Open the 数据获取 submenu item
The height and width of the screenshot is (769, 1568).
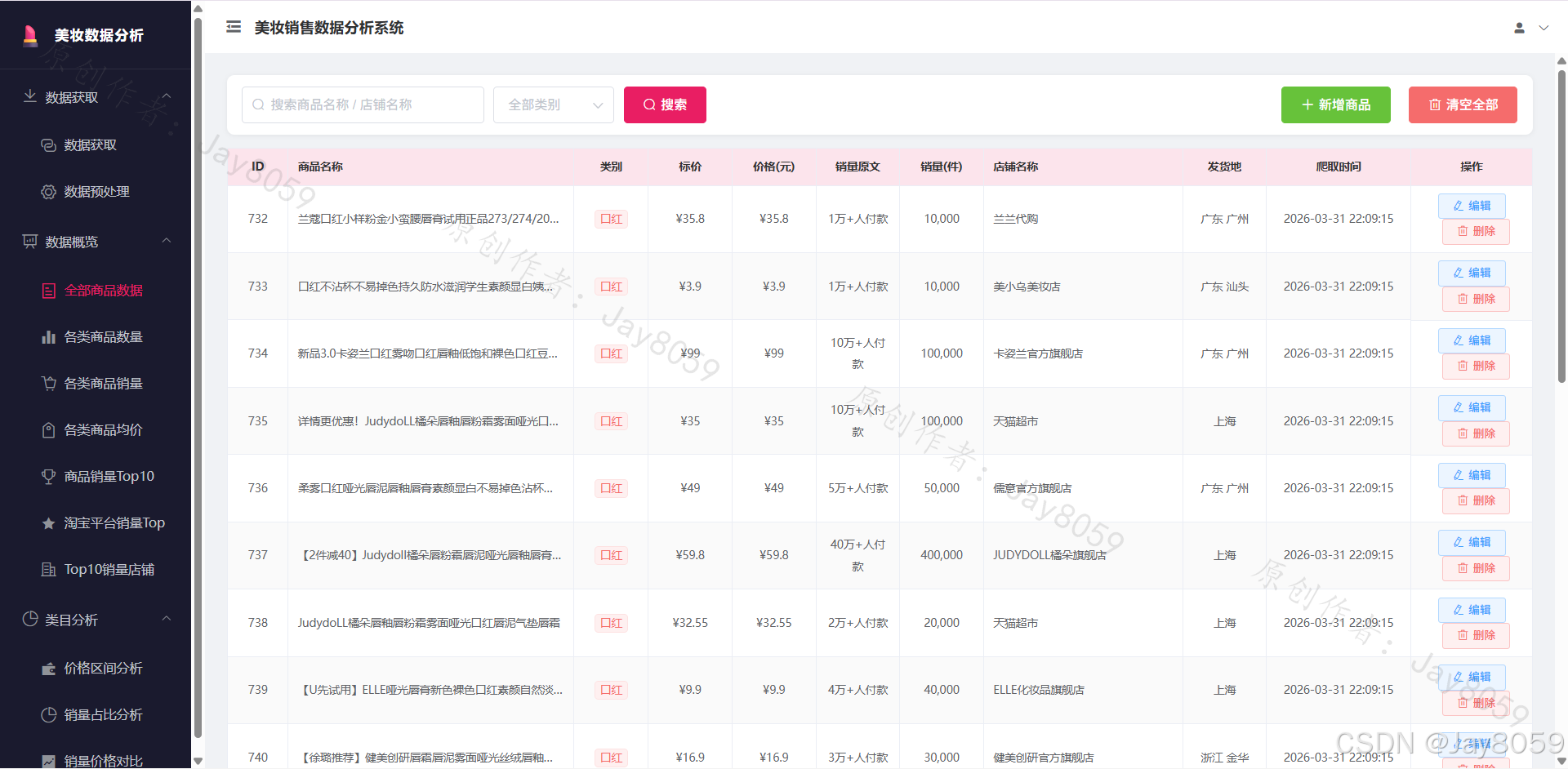click(96, 144)
